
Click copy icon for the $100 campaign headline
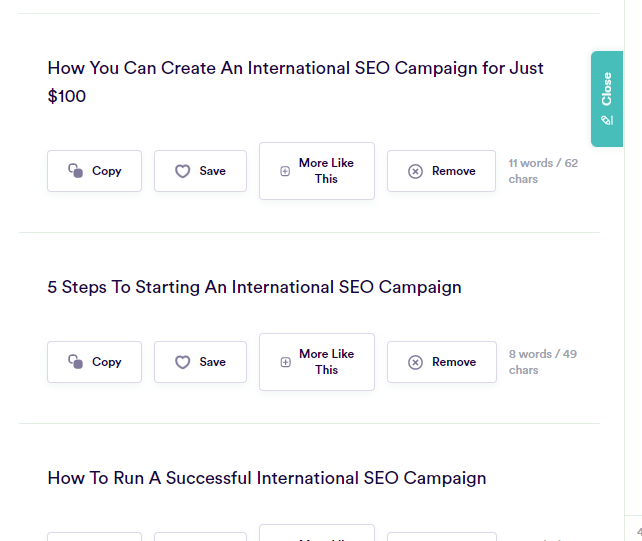pyautogui.click(x=75, y=171)
